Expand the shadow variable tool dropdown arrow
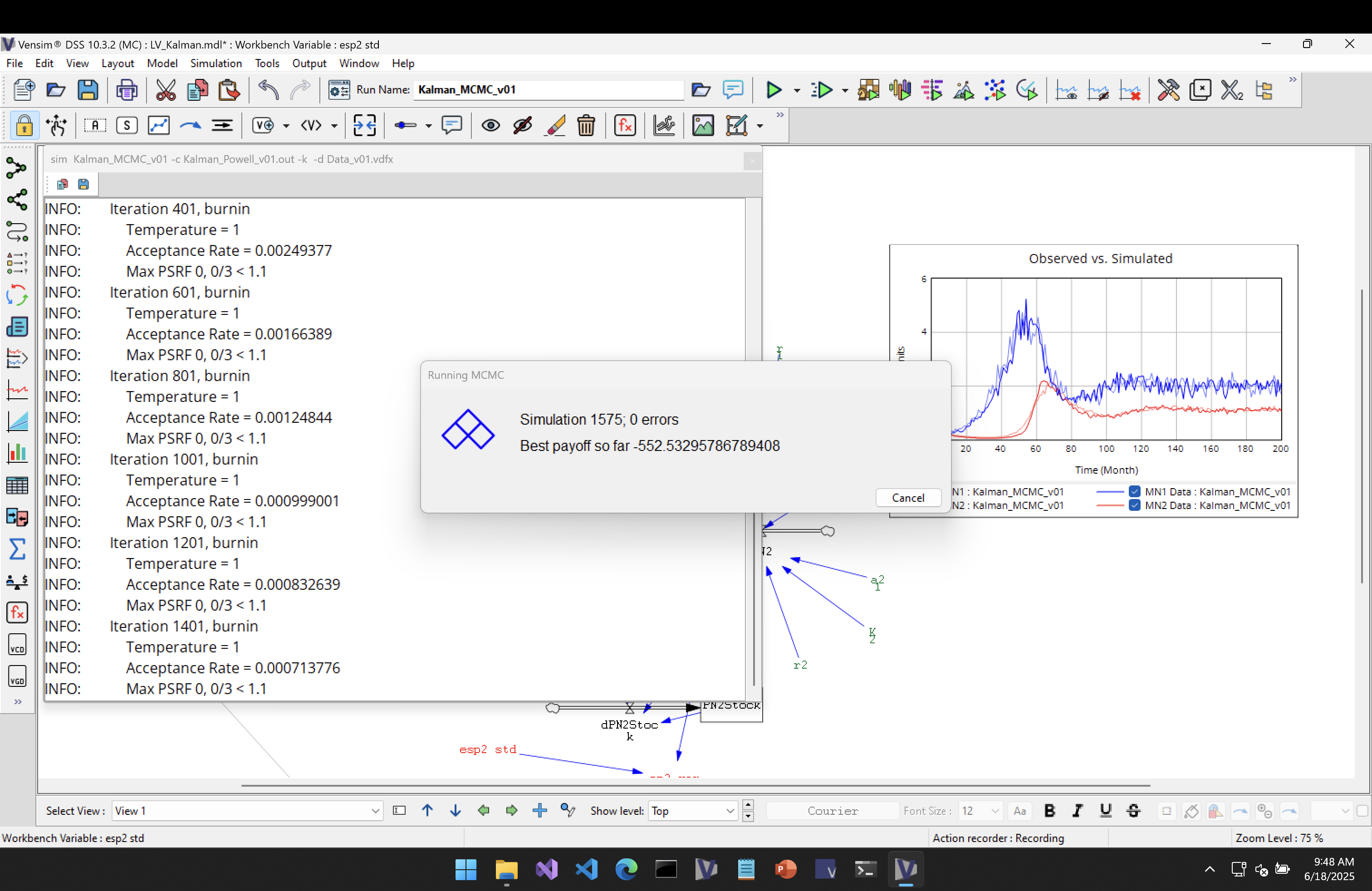Image resolution: width=1372 pixels, height=891 pixels. [x=334, y=126]
